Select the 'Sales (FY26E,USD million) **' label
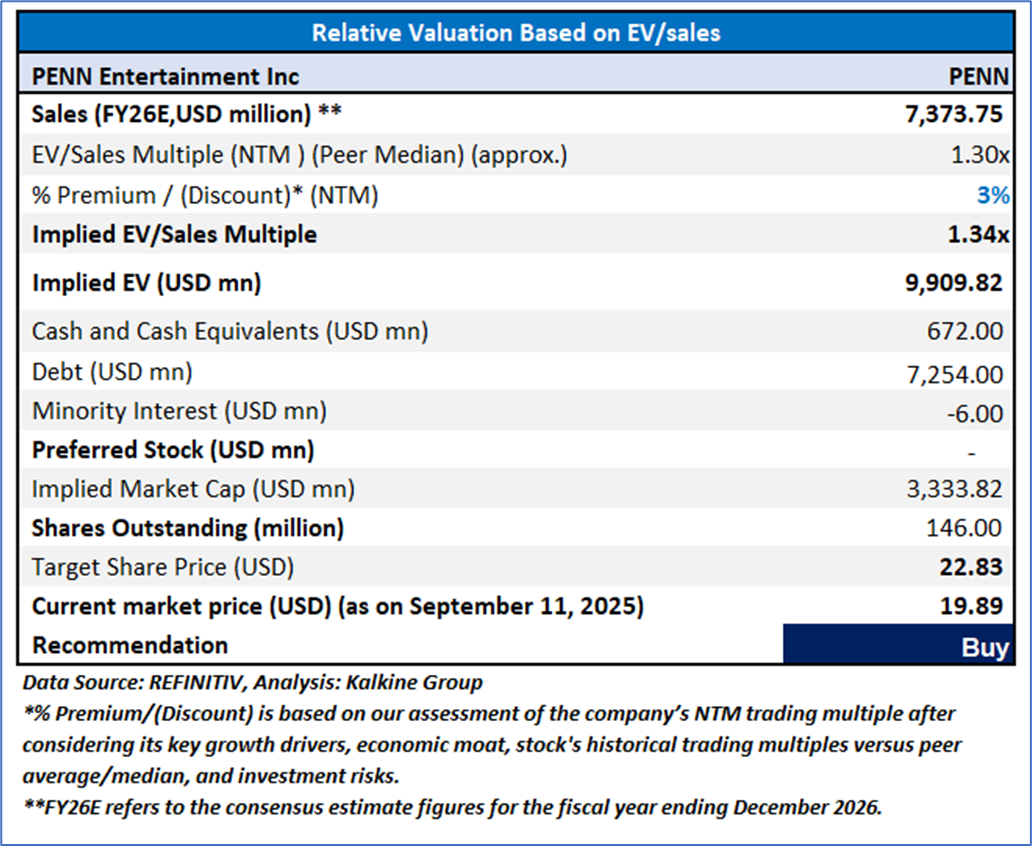Image resolution: width=1032 pixels, height=846 pixels. click(187, 115)
